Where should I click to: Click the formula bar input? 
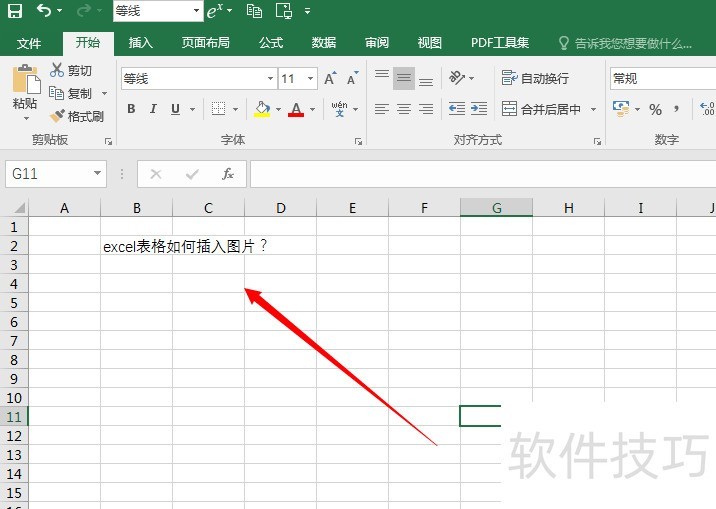tap(483, 173)
